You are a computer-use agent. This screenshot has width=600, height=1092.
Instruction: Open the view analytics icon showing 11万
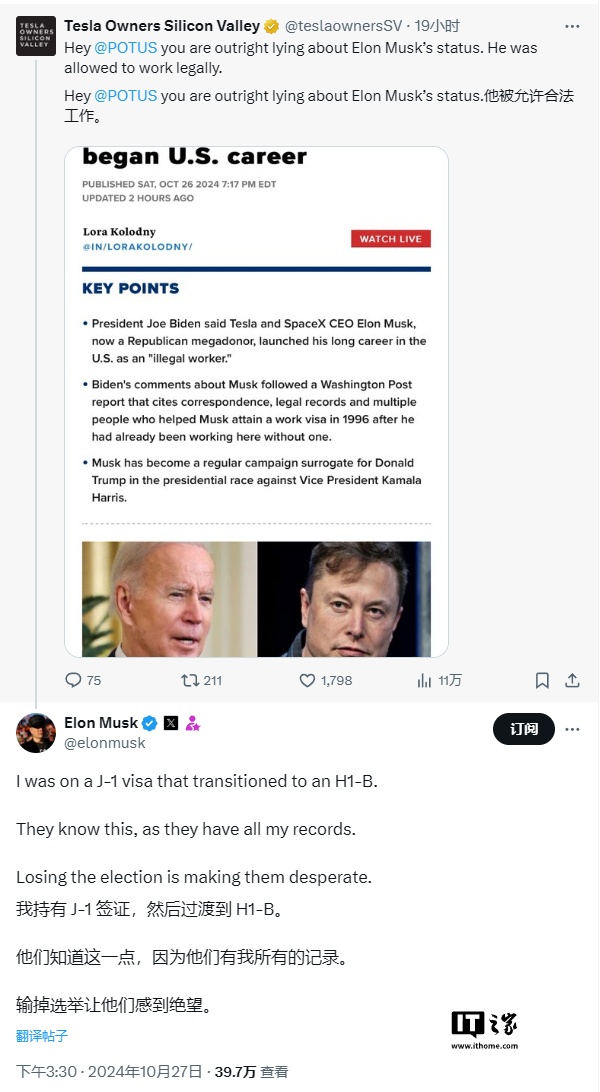(424, 680)
